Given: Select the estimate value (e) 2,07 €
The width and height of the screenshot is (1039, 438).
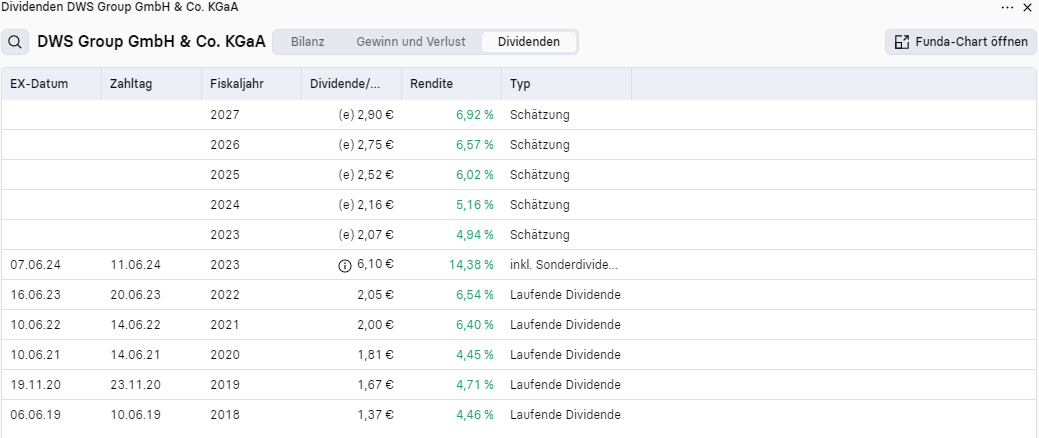Looking at the screenshot, I should pyautogui.click(x=366, y=235).
